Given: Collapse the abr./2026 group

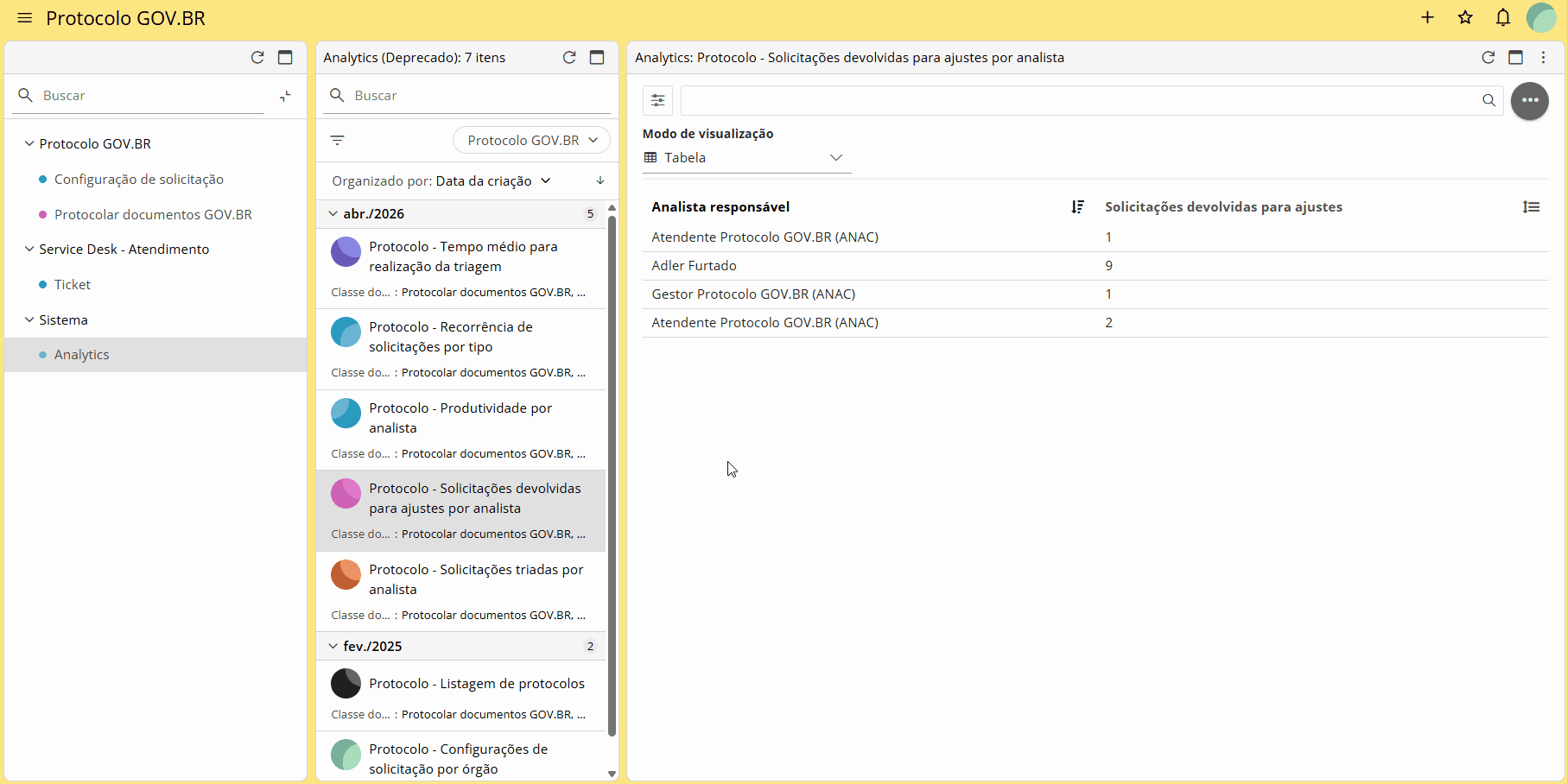Looking at the screenshot, I should tap(333, 213).
